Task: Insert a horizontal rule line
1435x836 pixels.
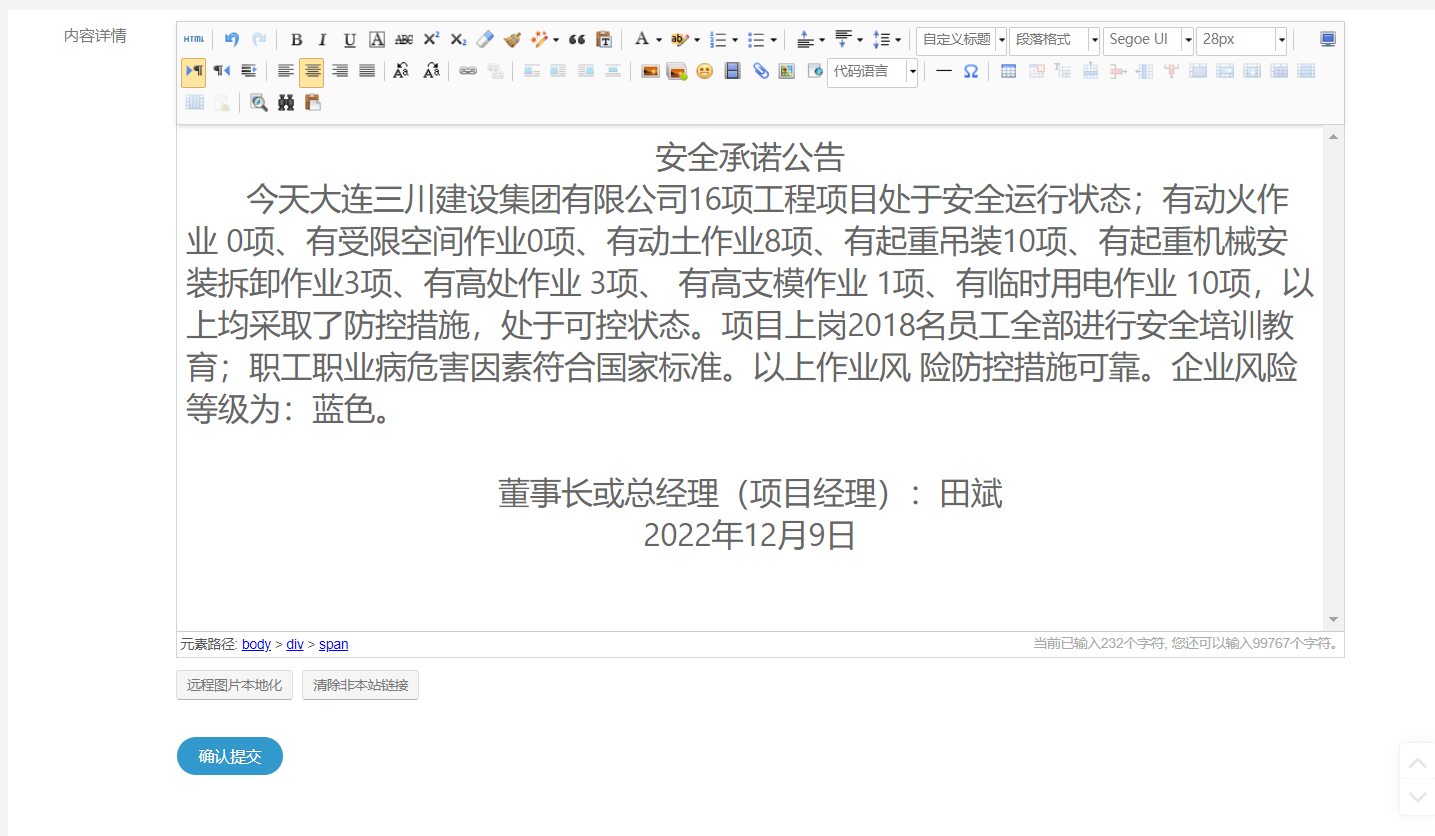Action: coord(943,71)
